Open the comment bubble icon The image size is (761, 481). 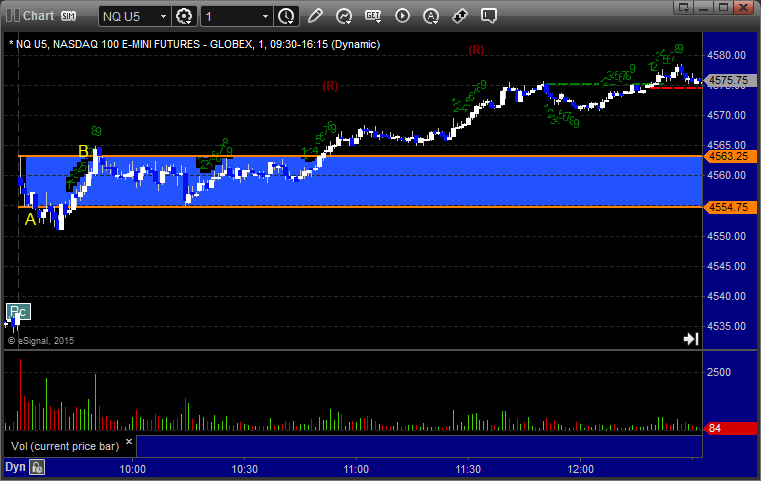point(489,16)
